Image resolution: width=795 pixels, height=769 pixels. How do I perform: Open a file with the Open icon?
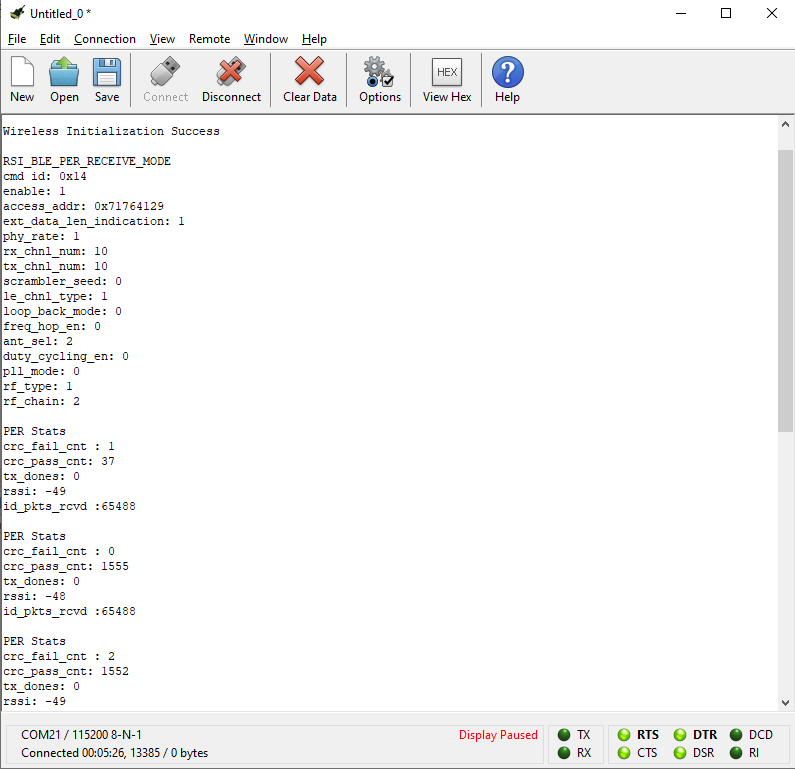point(64,80)
